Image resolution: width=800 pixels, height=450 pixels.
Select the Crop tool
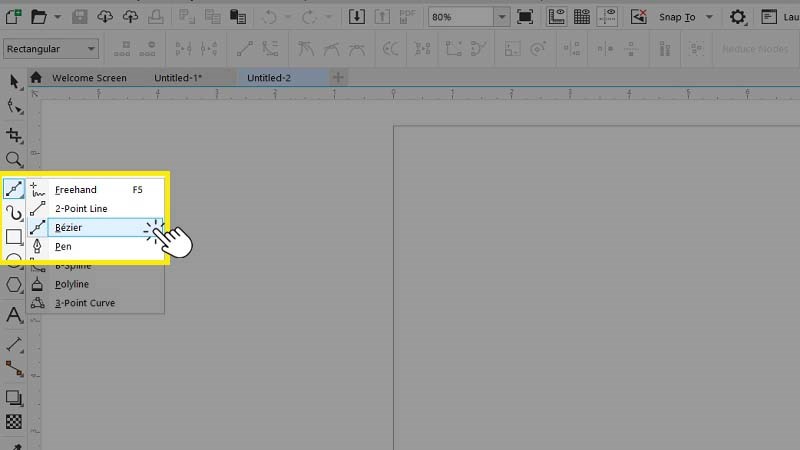click(x=14, y=134)
